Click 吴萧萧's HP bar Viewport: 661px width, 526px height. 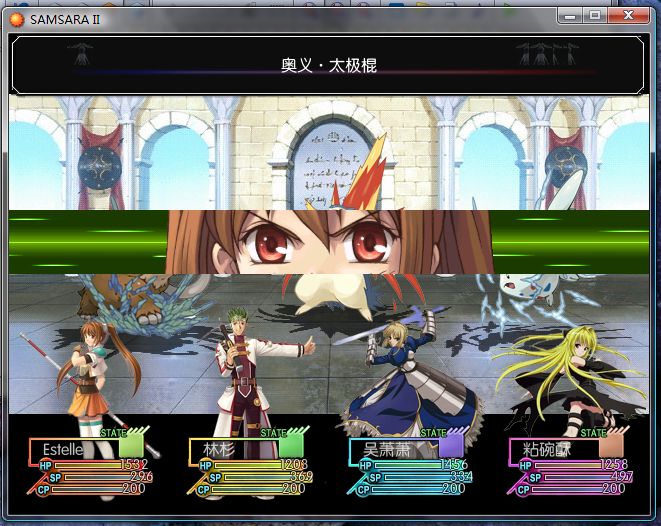tap(420, 465)
